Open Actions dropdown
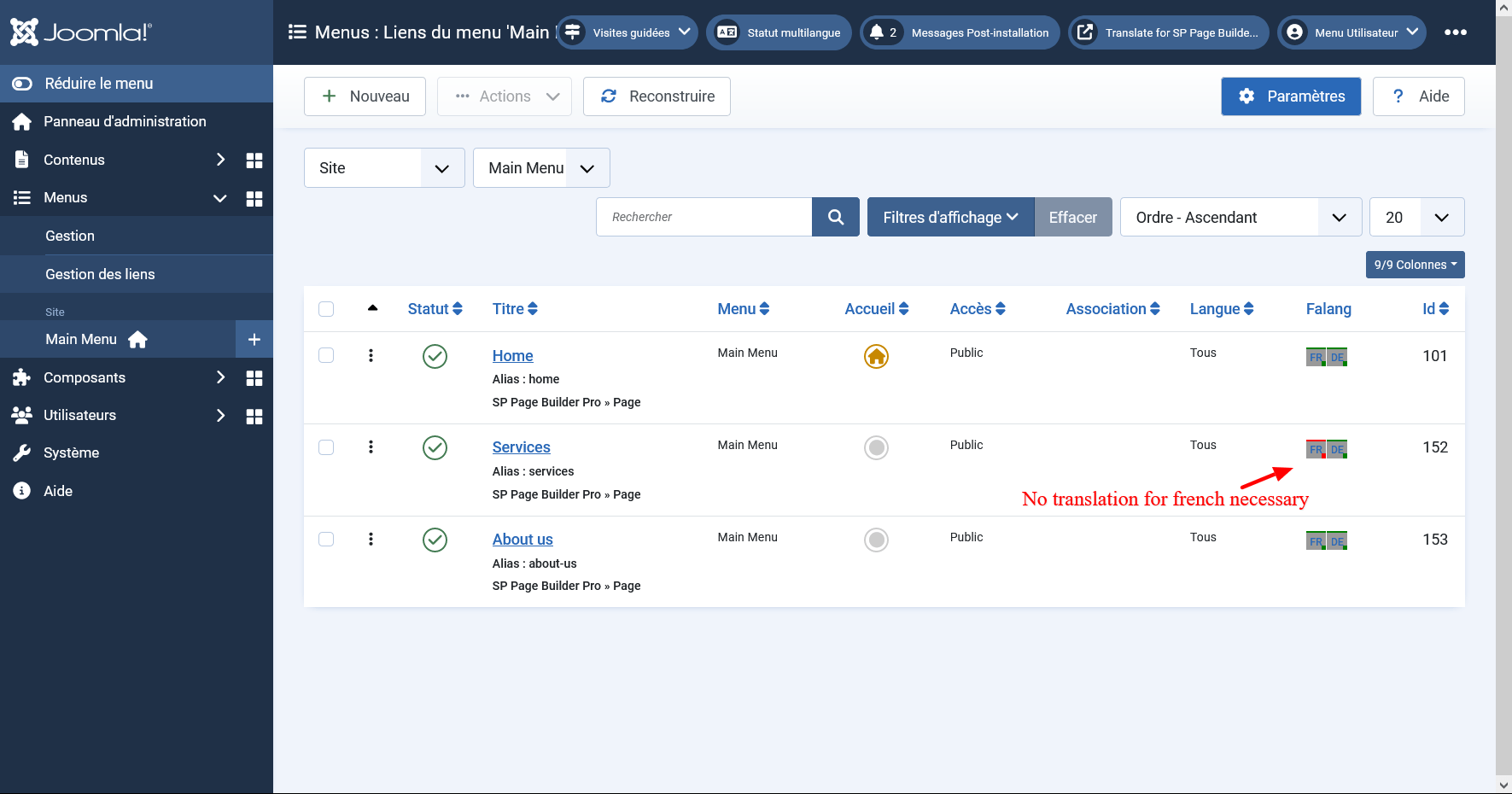The height and width of the screenshot is (794, 1512). coord(506,96)
